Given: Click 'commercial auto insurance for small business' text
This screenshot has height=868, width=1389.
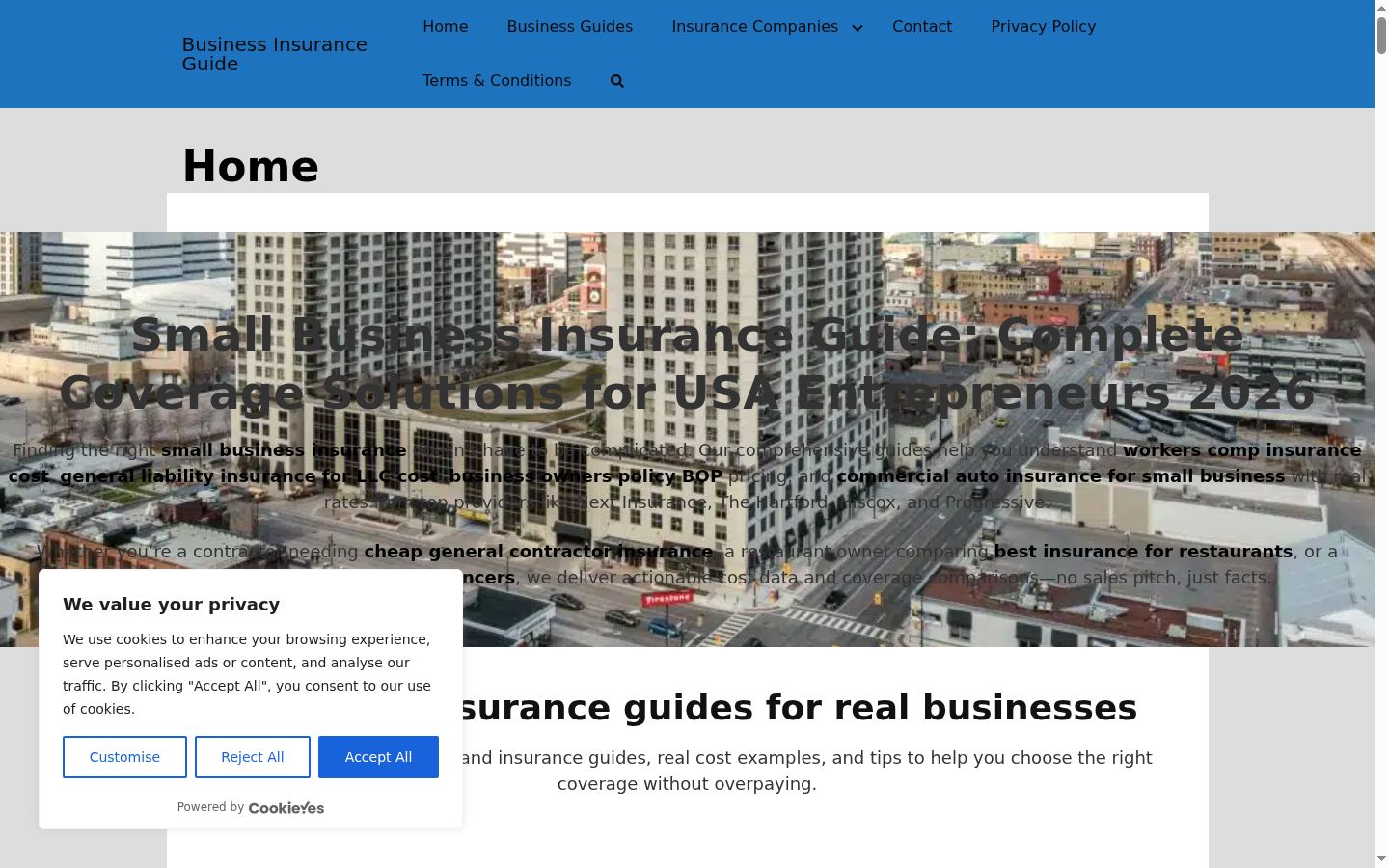Looking at the screenshot, I should (1061, 476).
